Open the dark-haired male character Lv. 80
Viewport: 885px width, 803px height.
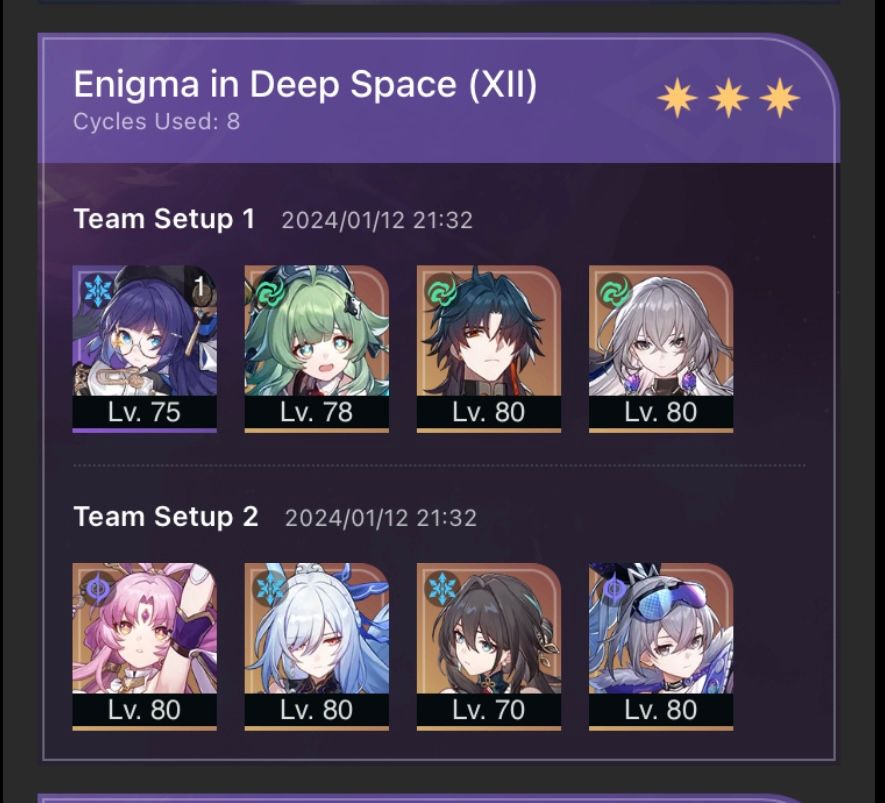point(489,348)
